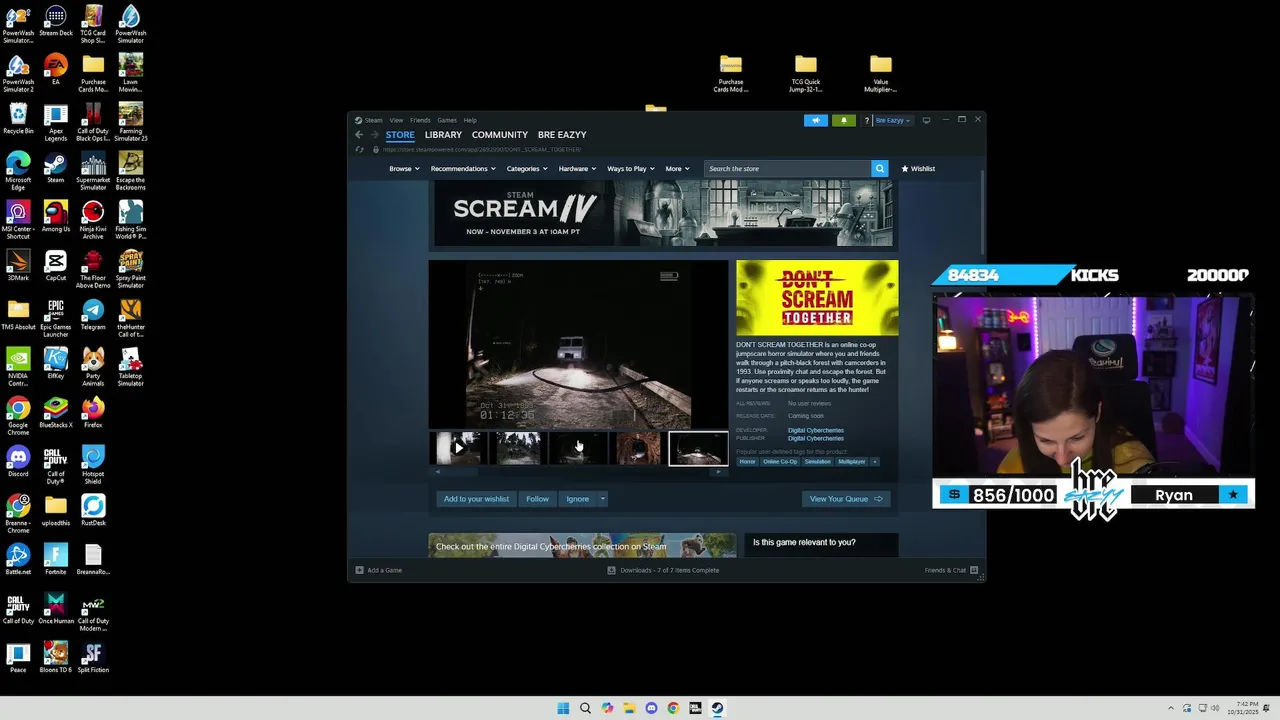Open Windows Start menu
This screenshot has width=1280, height=720.
(x=563, y=708)
